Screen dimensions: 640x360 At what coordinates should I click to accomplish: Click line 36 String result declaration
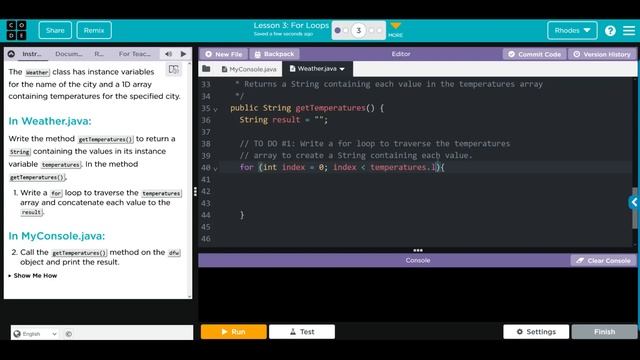click(x=283, y=120)
